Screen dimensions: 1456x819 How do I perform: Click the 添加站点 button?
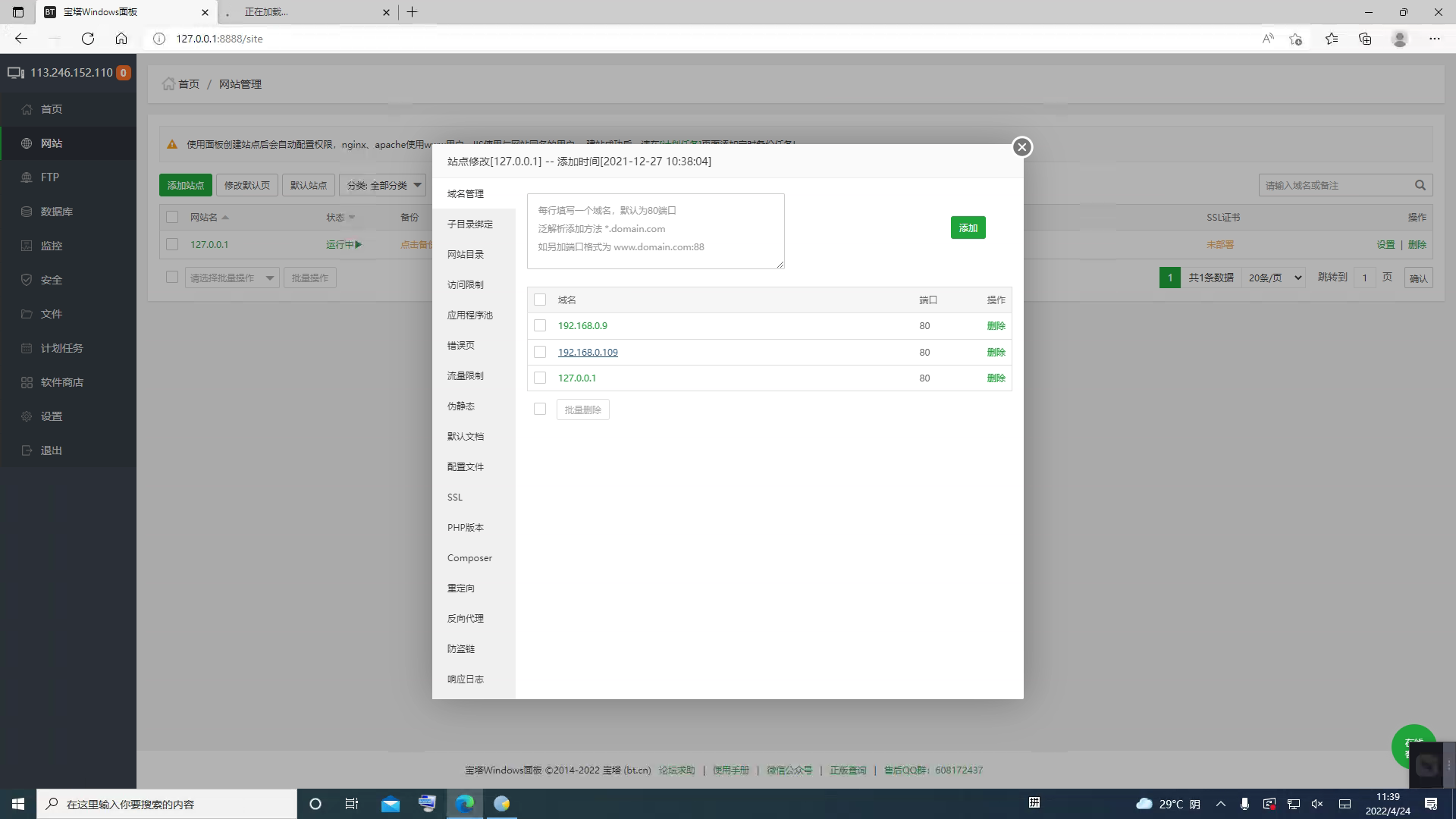point(186,185)
